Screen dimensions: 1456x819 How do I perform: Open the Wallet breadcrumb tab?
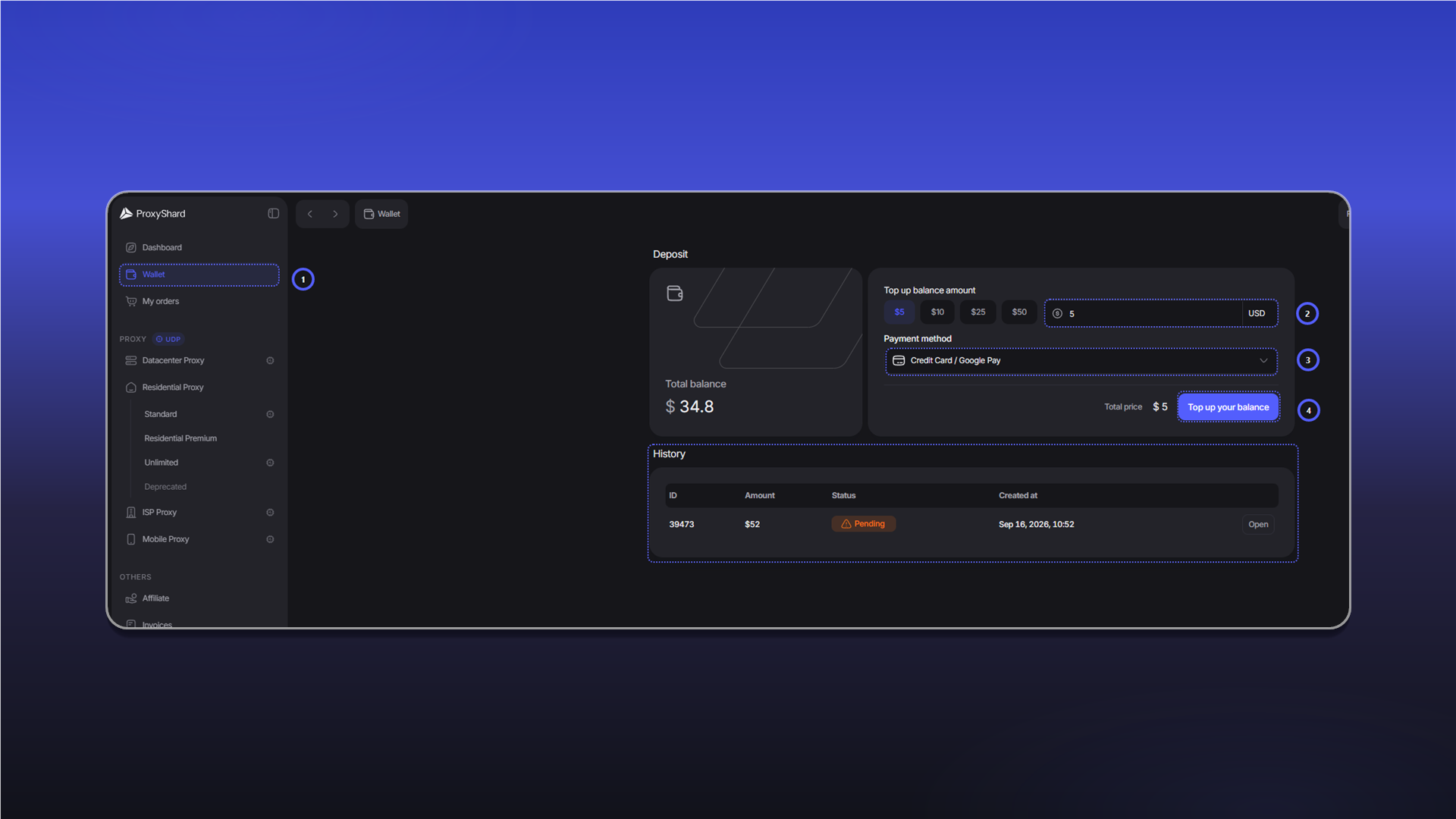[381, 214]
